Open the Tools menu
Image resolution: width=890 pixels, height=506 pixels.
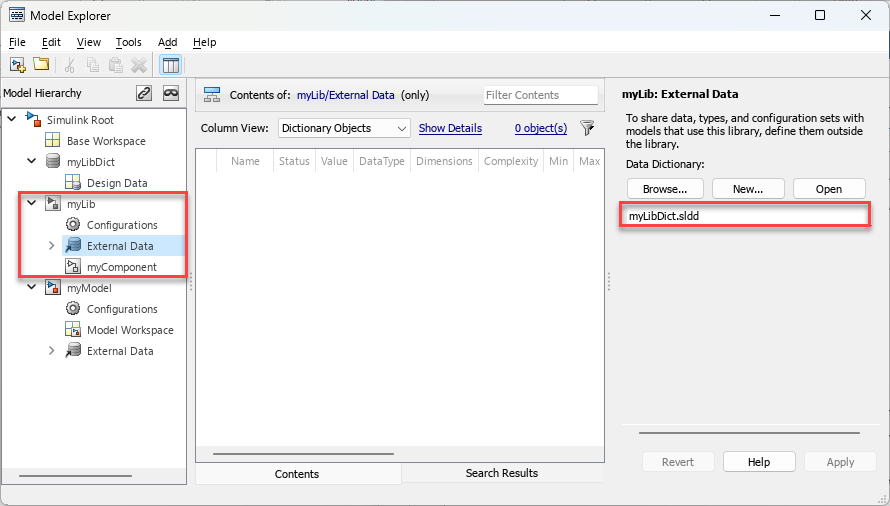[x=128, y=42]
